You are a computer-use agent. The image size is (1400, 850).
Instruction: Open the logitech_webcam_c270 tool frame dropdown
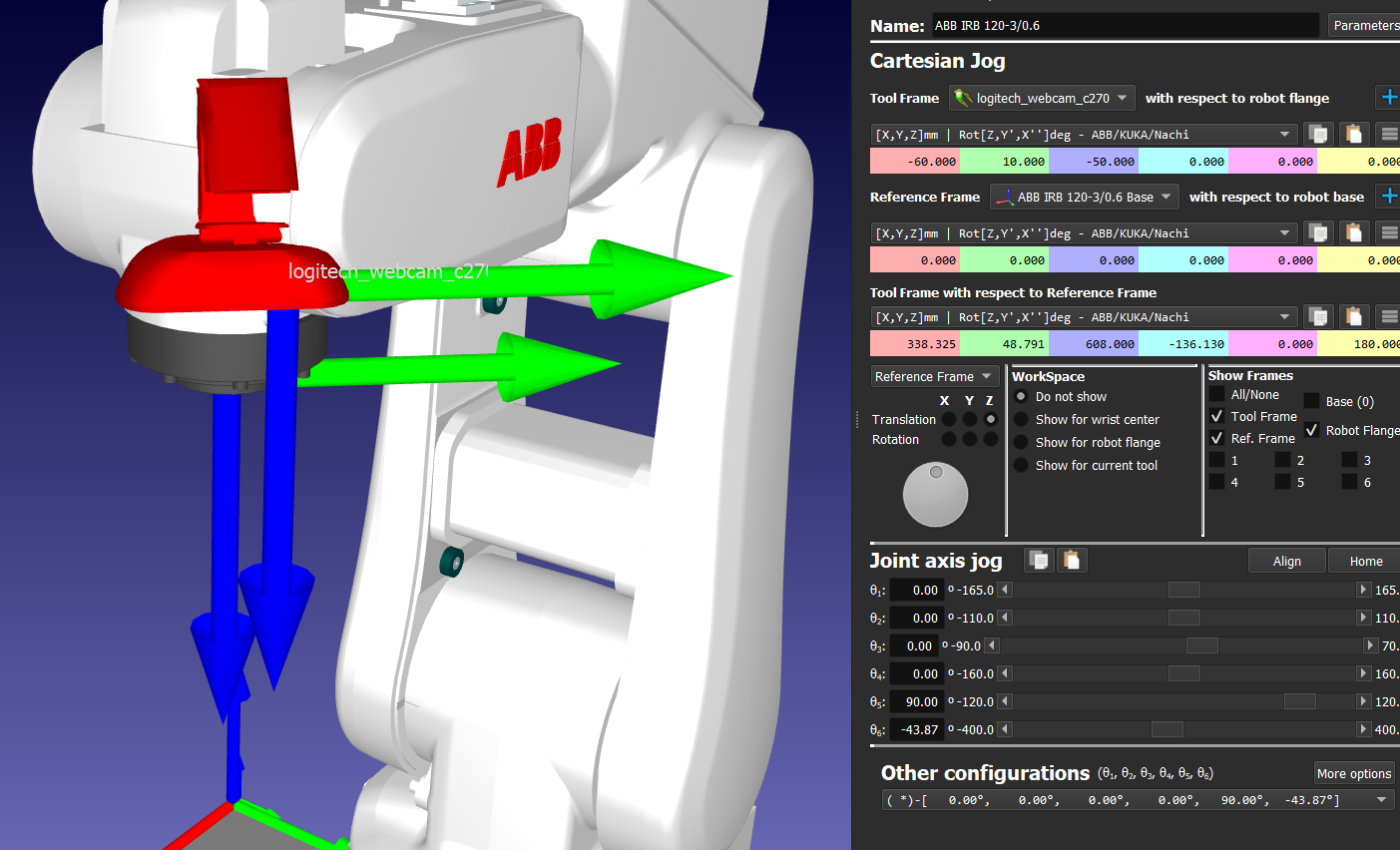1042,98
